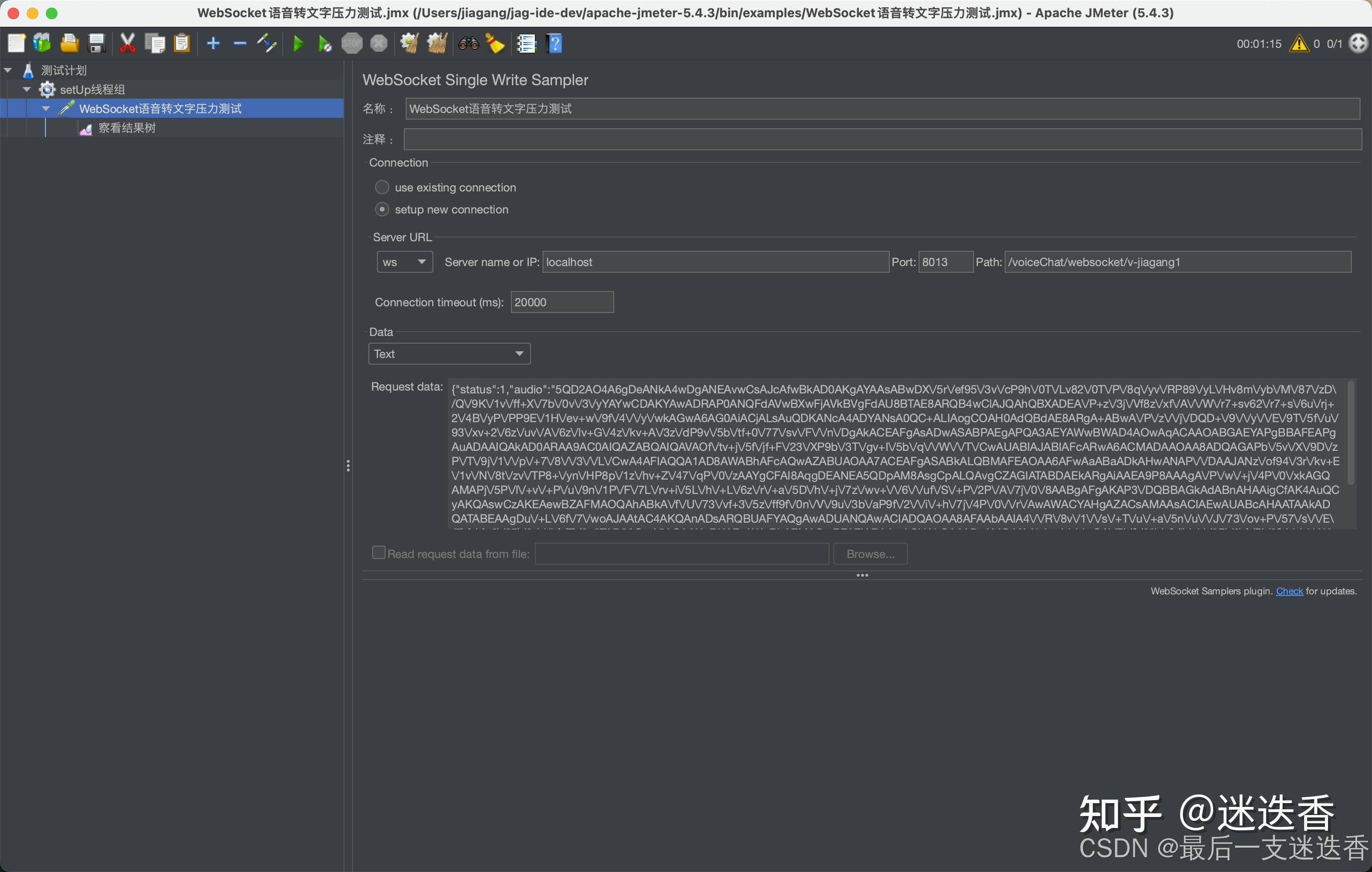Screen dimensions: 1372x872
Task: Click the remote engine status icon
Action: pos(1358,44)
